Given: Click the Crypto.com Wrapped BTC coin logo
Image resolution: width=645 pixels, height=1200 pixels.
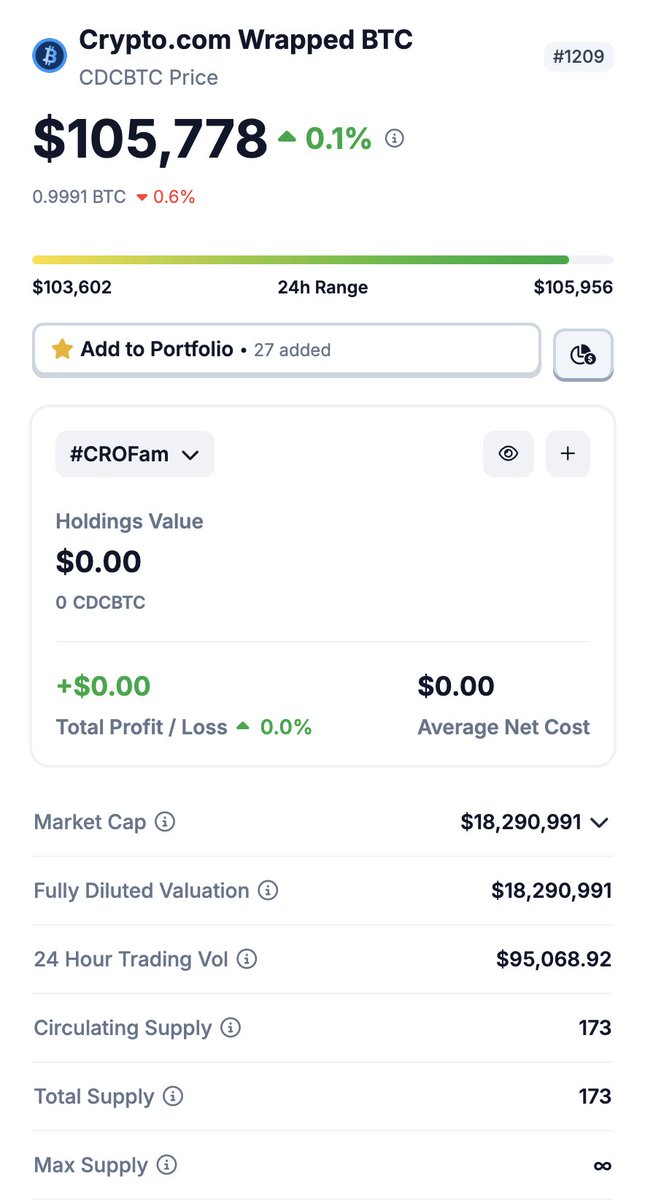Looking at the screenshot, I should click(49, 55).
